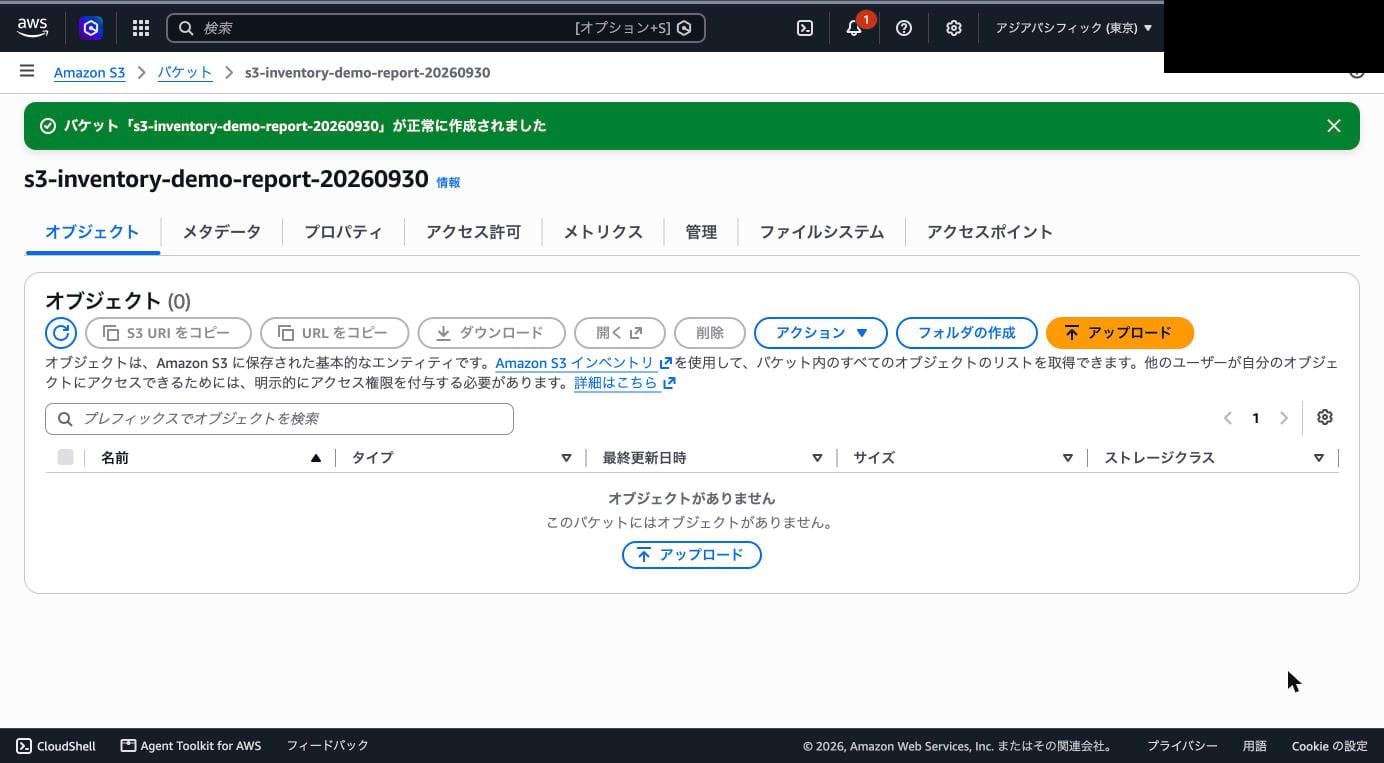Image resolution: width=1384 pixels, height=763 pixels.
Task: Tick the select-all objects checkbox
Action: [65, 457]
